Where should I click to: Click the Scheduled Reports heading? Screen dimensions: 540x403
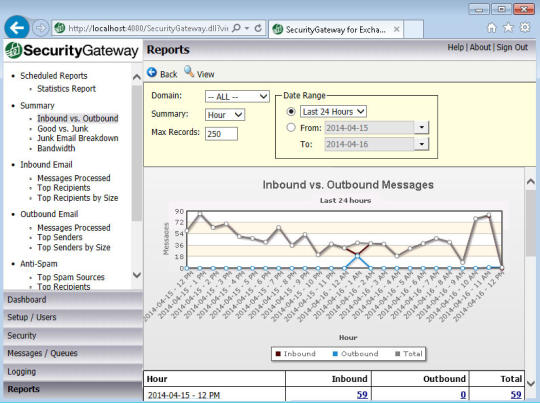54,75
